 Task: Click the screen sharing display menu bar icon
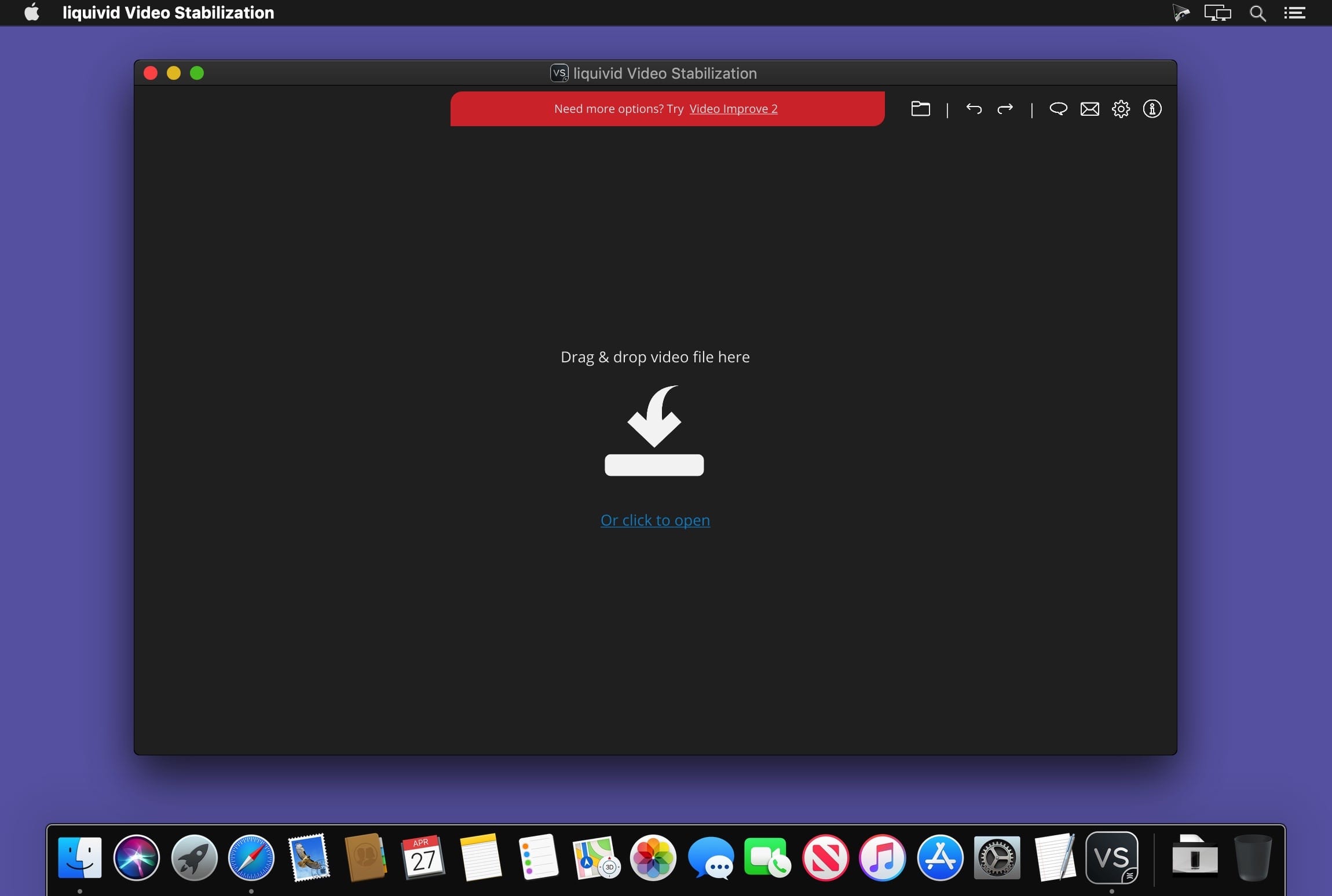tap(1217, 13)
